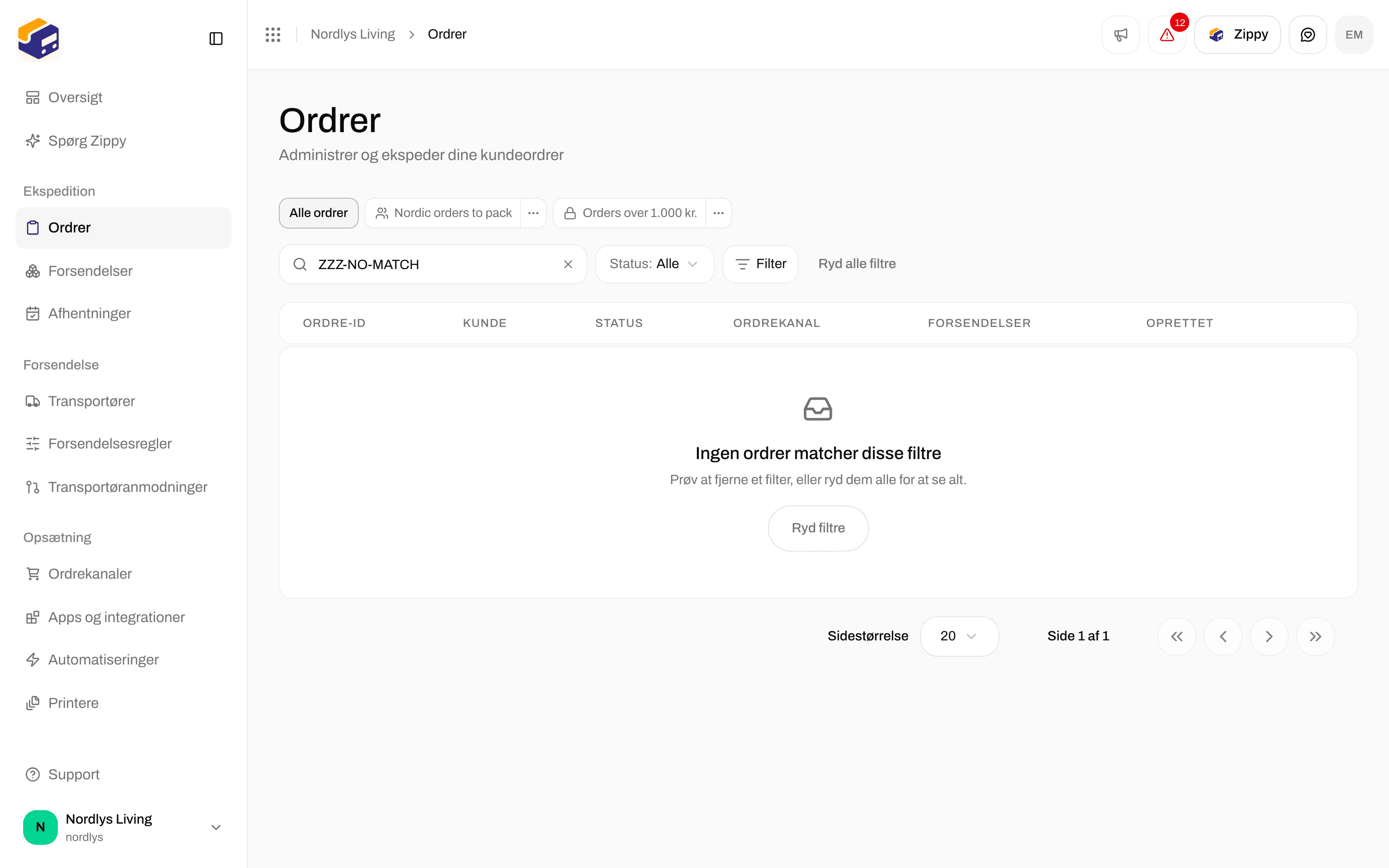Open Spørg Zippy in the sidebar
The image size is (1389, 868).
click(123, 141)
